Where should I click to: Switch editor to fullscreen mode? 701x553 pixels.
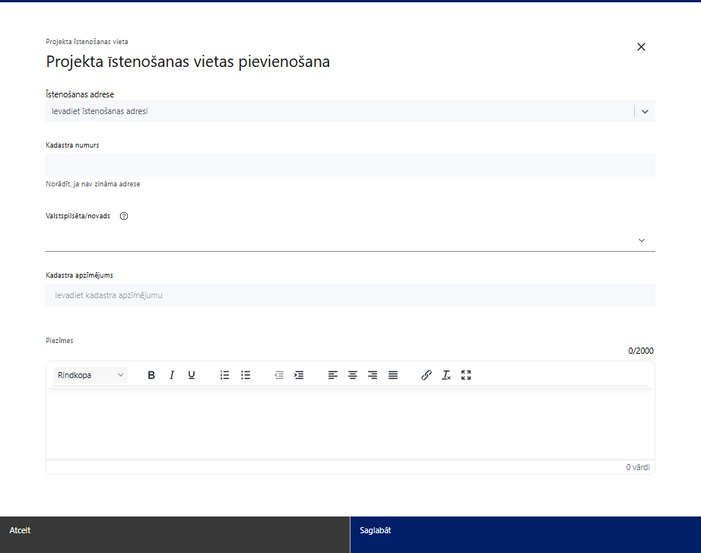pos(466,375)
